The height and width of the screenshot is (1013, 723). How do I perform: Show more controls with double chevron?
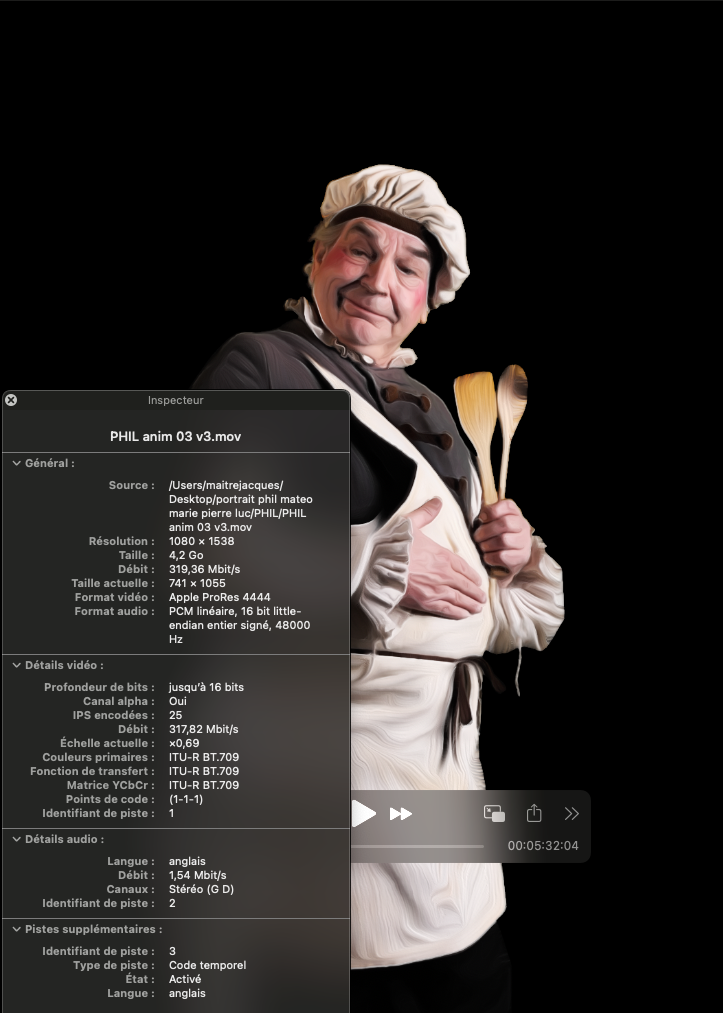(572, 814)
